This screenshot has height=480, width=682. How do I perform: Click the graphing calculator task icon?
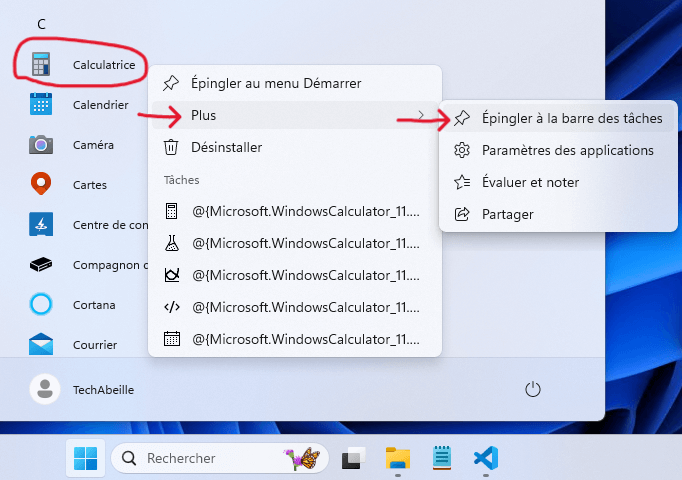tap(172, 275)
